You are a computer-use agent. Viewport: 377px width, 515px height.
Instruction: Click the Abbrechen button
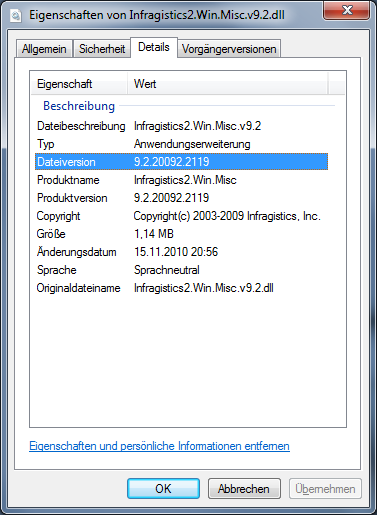coord(244,489)
